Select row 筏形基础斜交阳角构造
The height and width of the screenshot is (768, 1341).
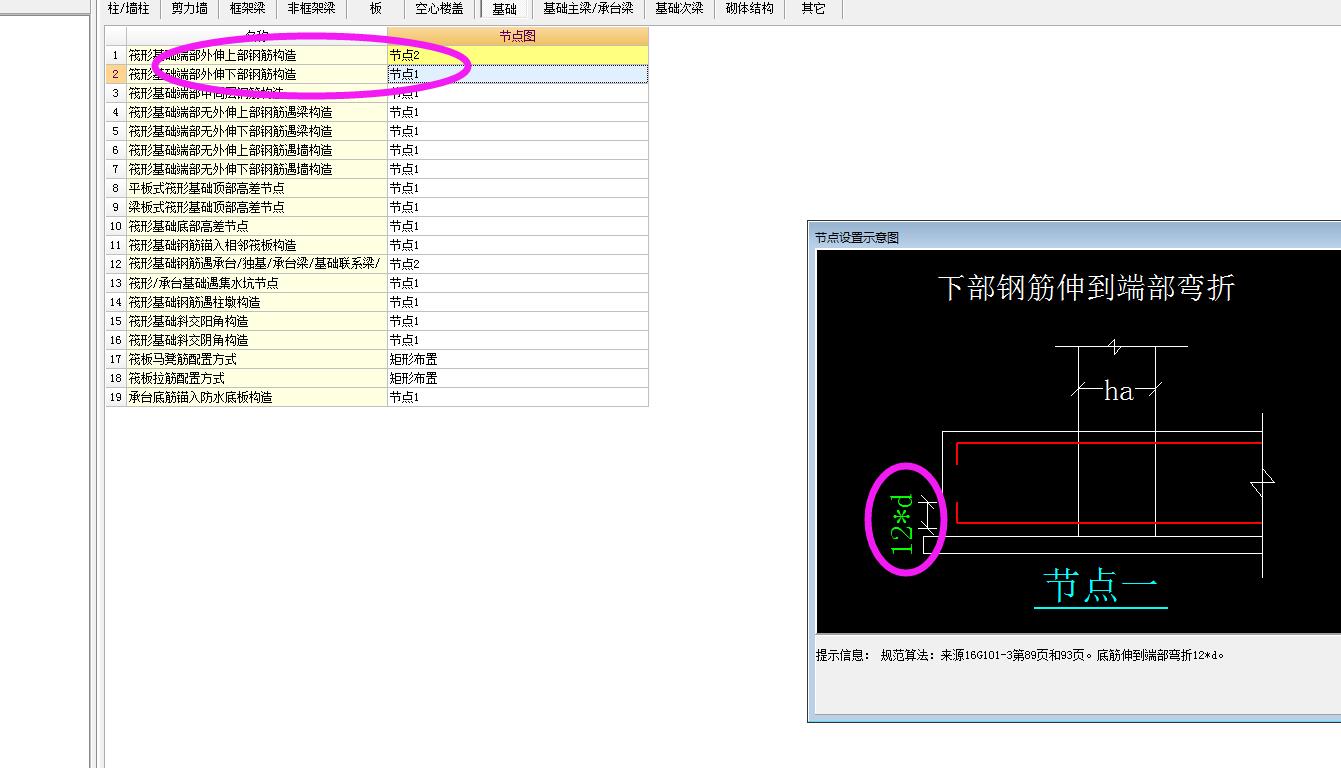coord(256,321)
